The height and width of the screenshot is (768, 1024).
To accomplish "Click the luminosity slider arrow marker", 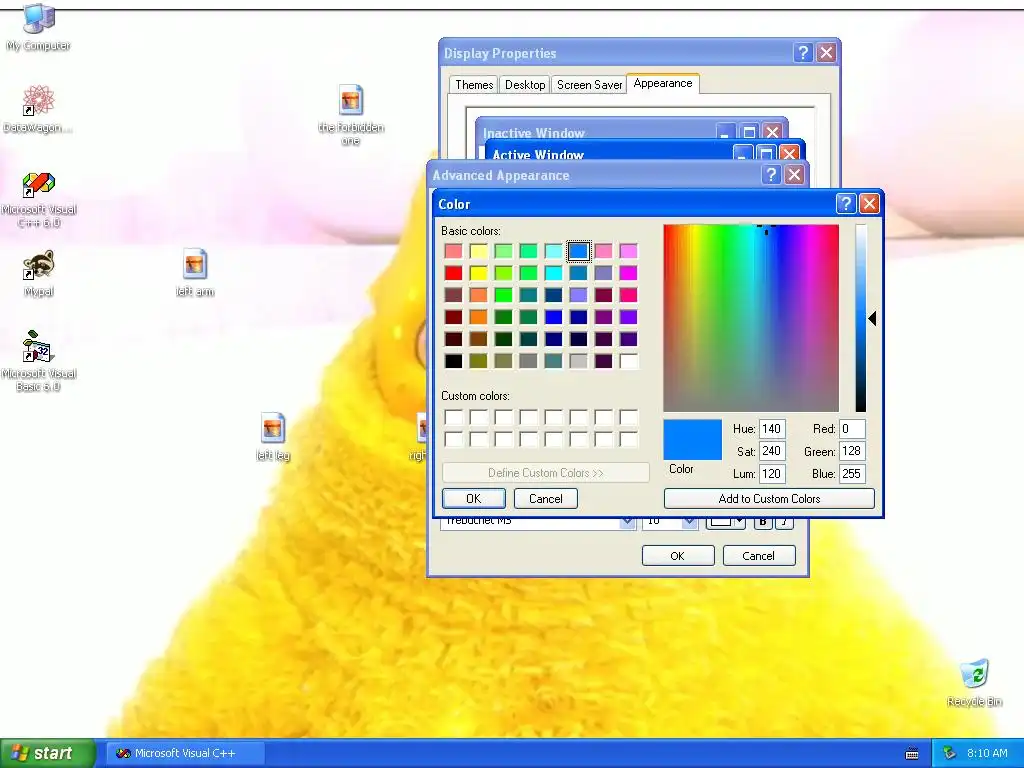I will click(x=872, y=318).
